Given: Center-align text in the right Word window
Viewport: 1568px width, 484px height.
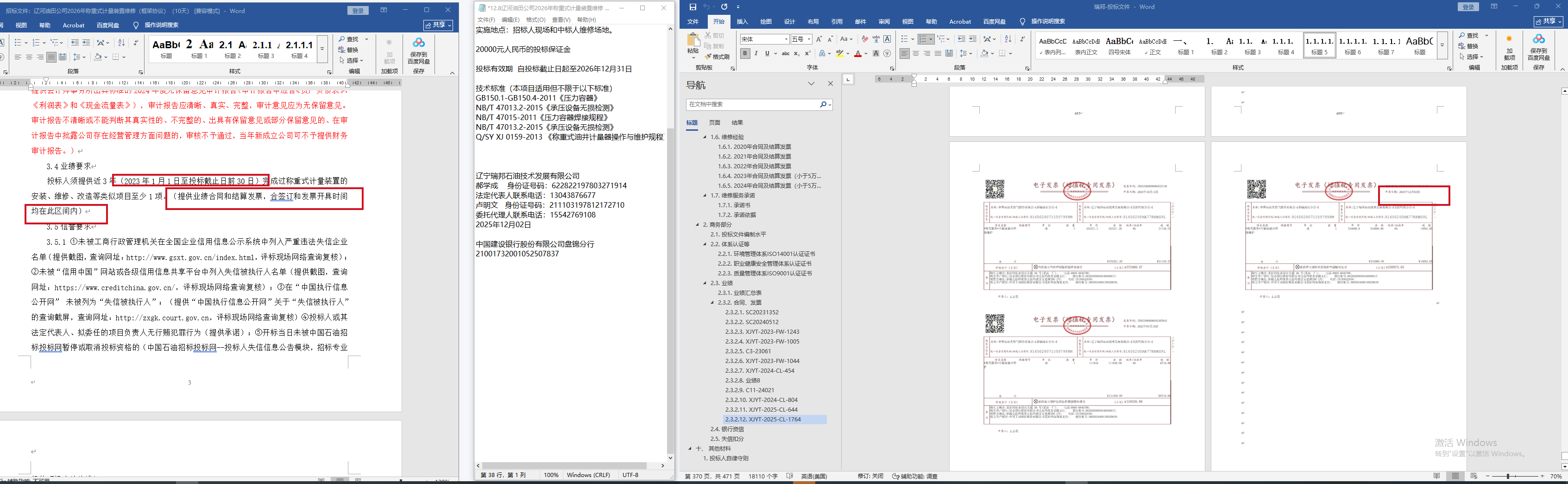Looking at the screenshot, I should 916,54.
